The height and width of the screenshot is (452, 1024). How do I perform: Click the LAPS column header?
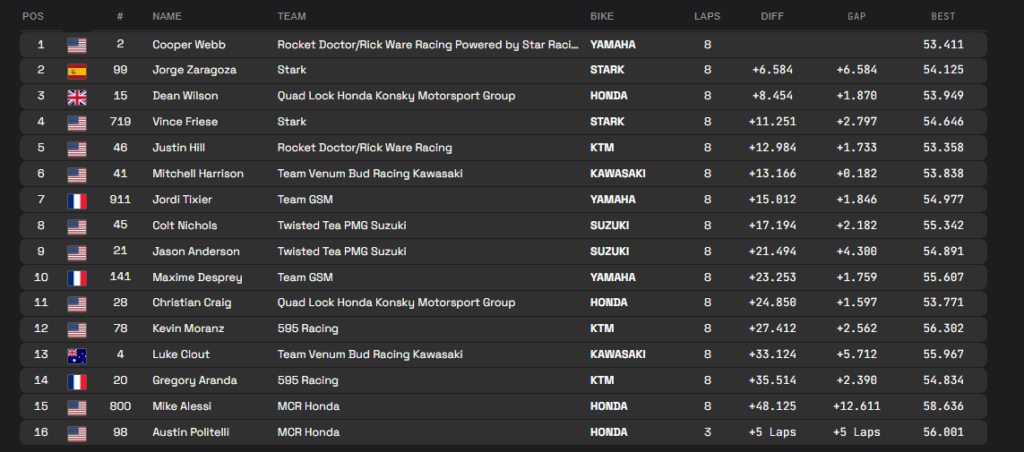[x=707, y=16]
